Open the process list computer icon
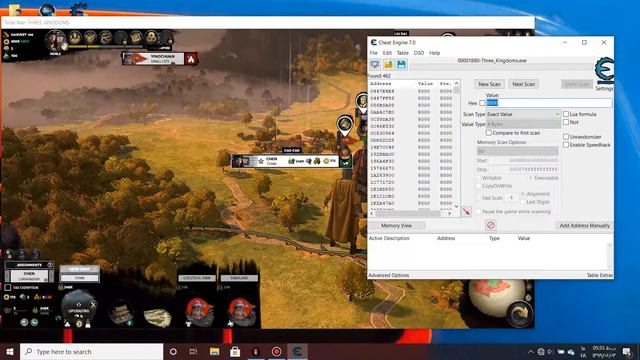Viewport: 640px width, 360px height. pyautogui.click(x=375, y=64)
